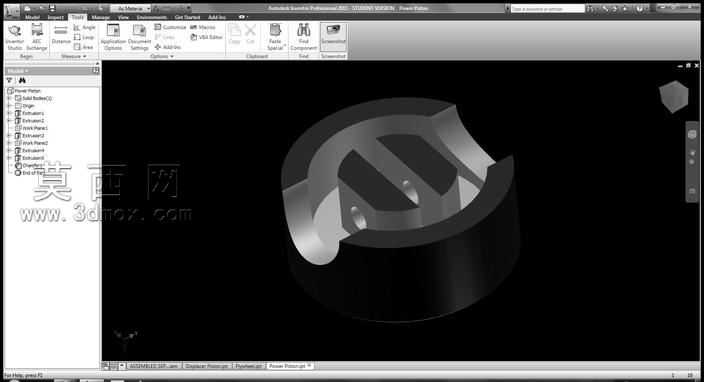Open the Get Started ribbon tab
This screenshot has height=382, width=704.
(x=187, y=17)
